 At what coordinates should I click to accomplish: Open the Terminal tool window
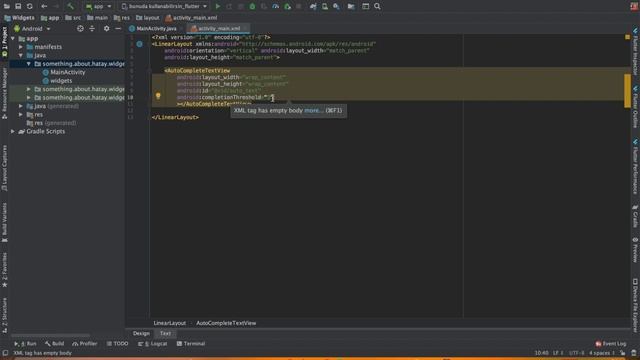(x=191, y=344)
